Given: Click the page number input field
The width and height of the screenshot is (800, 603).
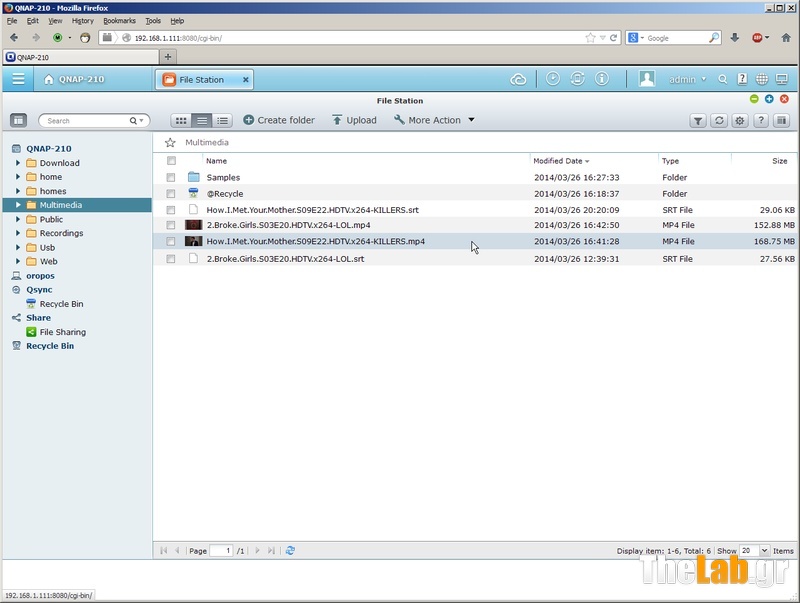Looking at the screenshot, I should tap(221, 550).
